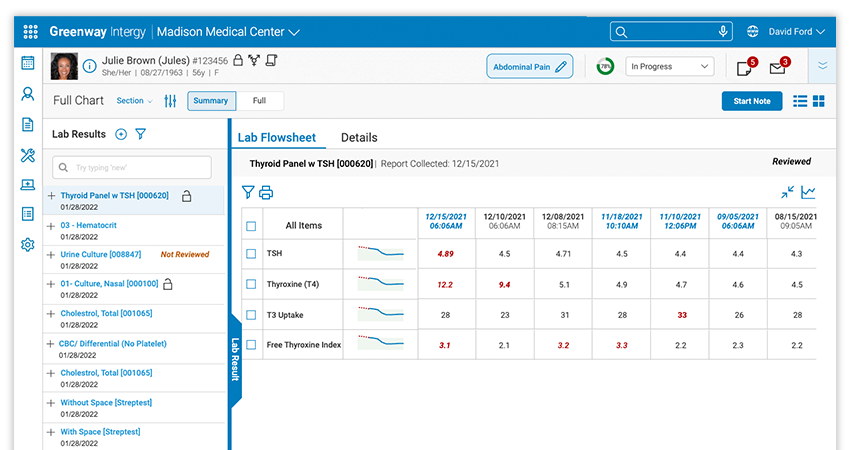Click the microphone icon in search bar
Viewport: 850px width, 450px height.
(x=722, y=32)
